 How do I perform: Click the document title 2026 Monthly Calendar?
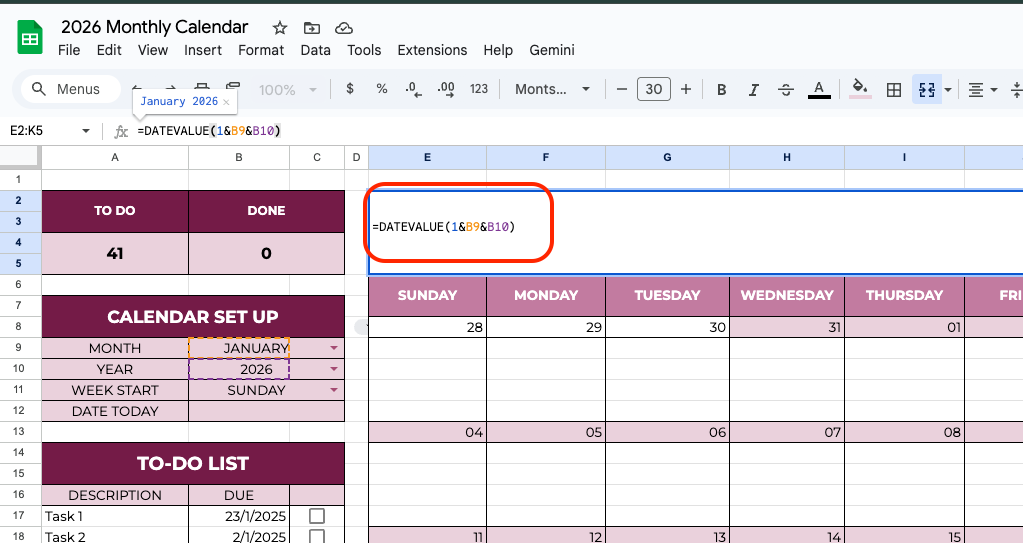tap(155, 27)
